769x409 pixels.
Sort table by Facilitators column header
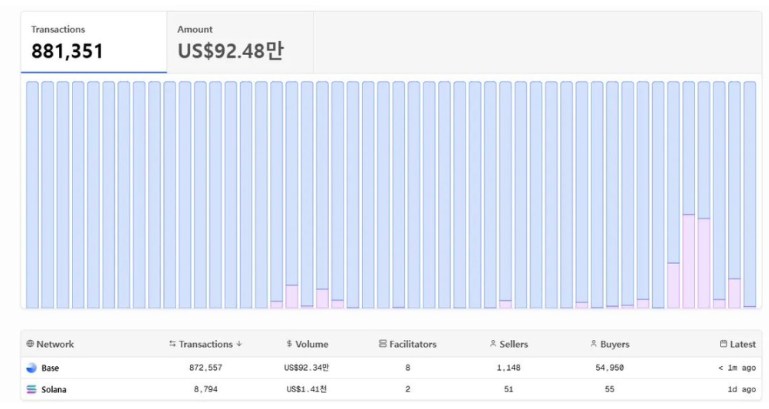[412, 344]
